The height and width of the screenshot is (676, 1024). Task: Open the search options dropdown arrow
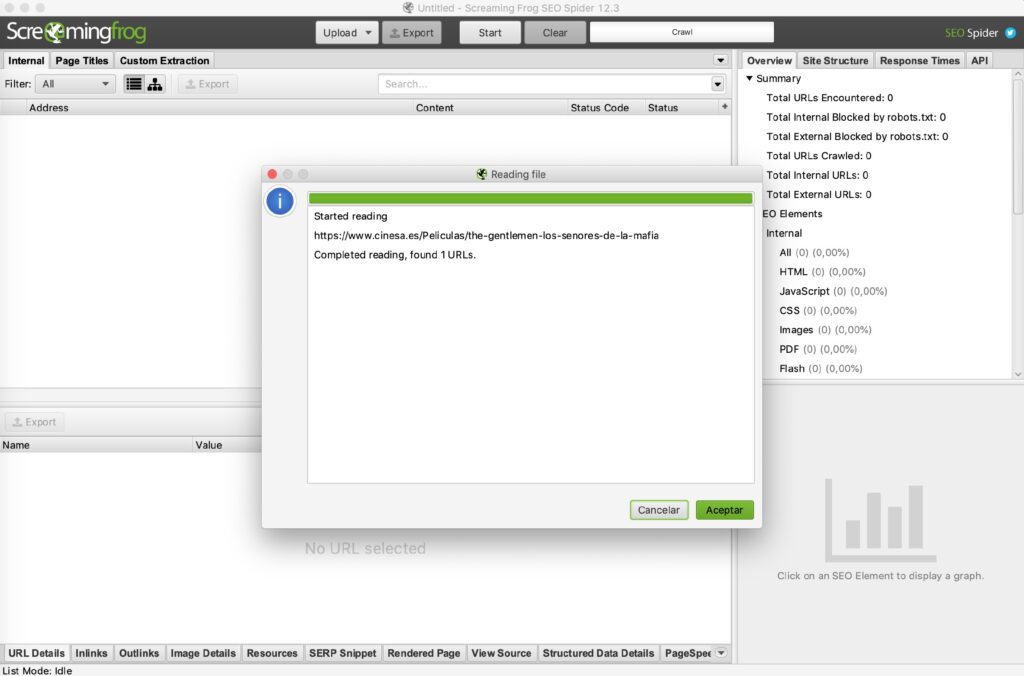[x=717, y=84]
